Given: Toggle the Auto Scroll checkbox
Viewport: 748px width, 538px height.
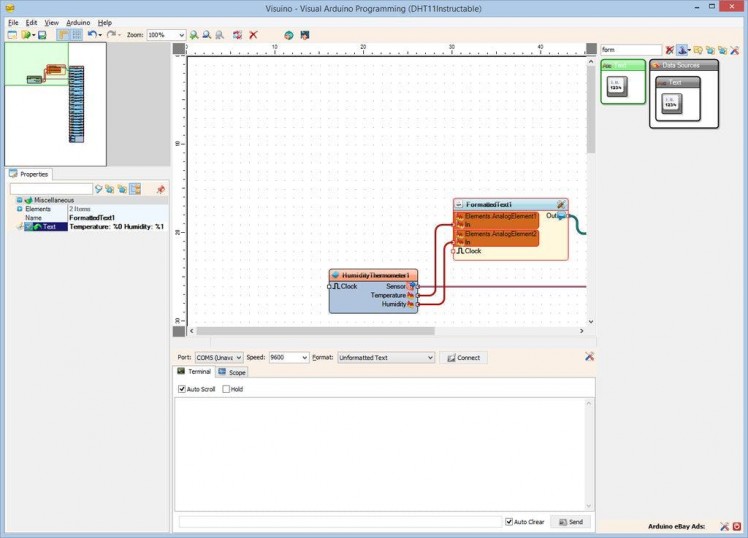Looking at the screenshot, I should (182, 389).
